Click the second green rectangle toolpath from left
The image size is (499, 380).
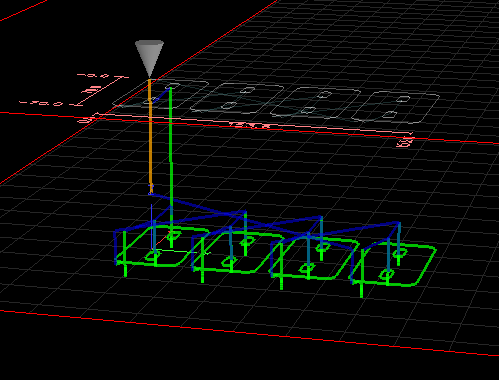point(238,253)
